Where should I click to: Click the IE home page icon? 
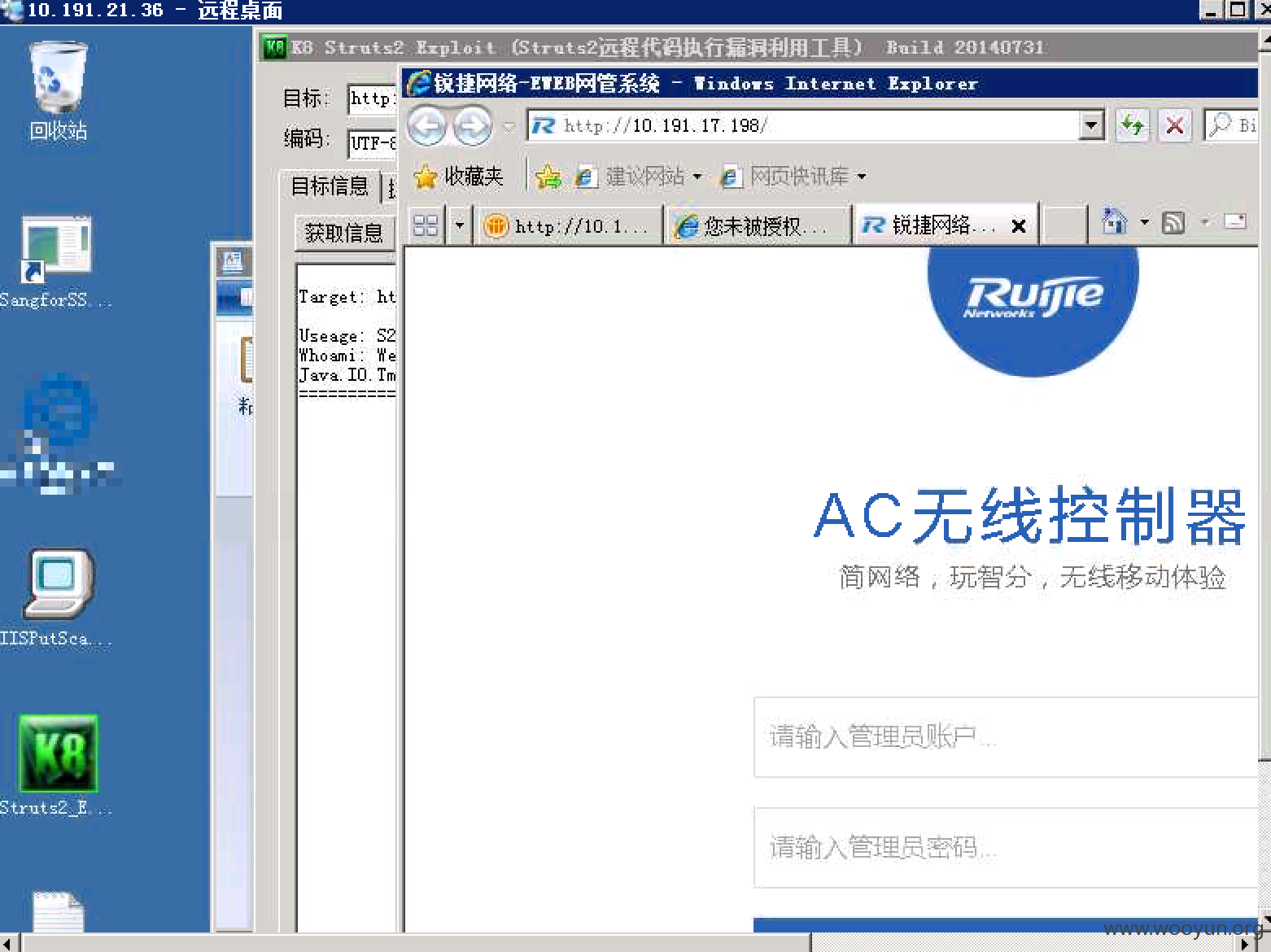click(x=1114, y=221)
